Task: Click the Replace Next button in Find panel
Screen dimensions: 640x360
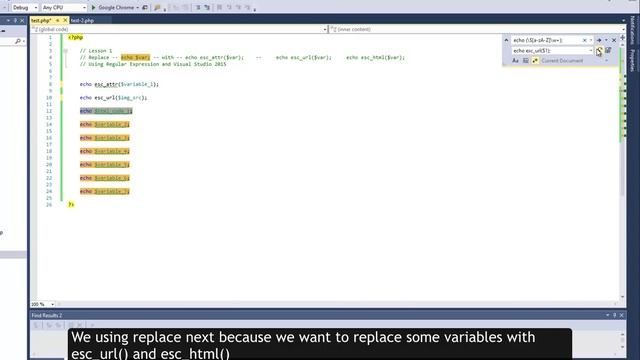Action: point(599,51)
